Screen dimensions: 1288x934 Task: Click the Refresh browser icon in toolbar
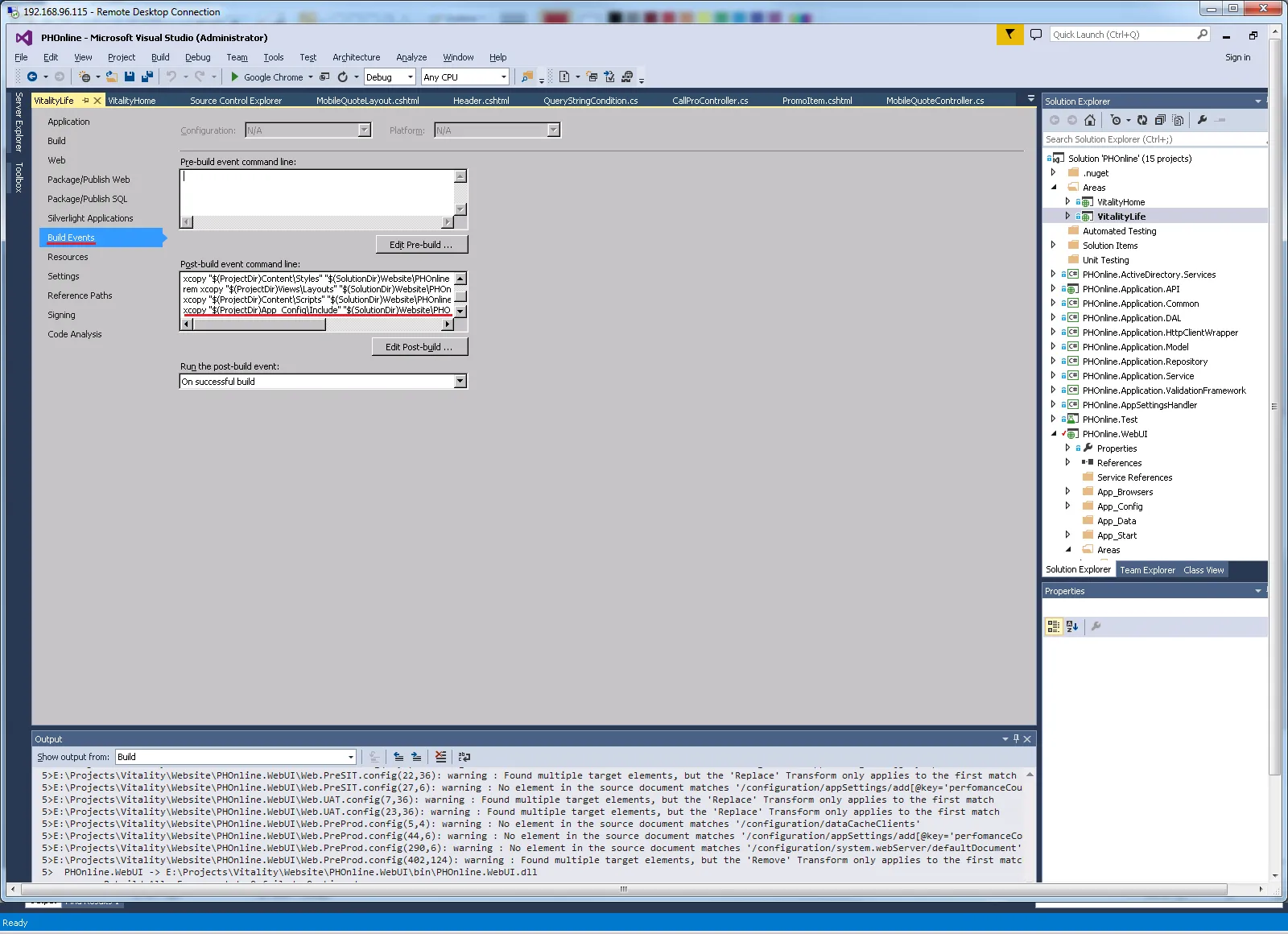[343, 77]
